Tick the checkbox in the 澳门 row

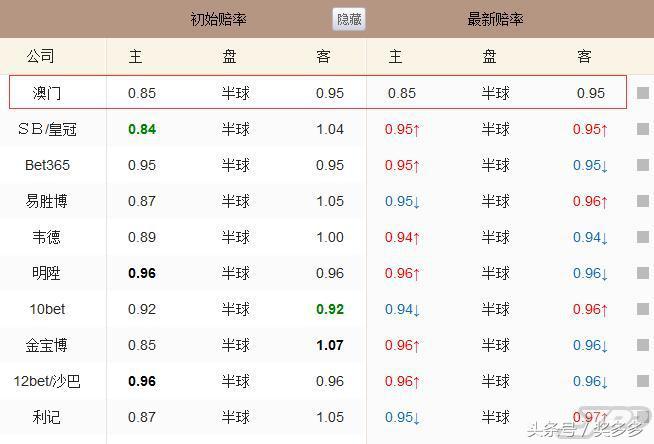[643, 93]
